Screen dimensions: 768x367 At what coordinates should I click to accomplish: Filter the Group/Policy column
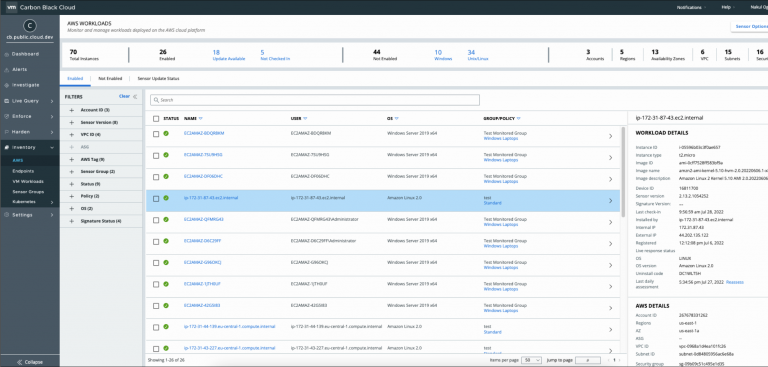pos(518,119)
